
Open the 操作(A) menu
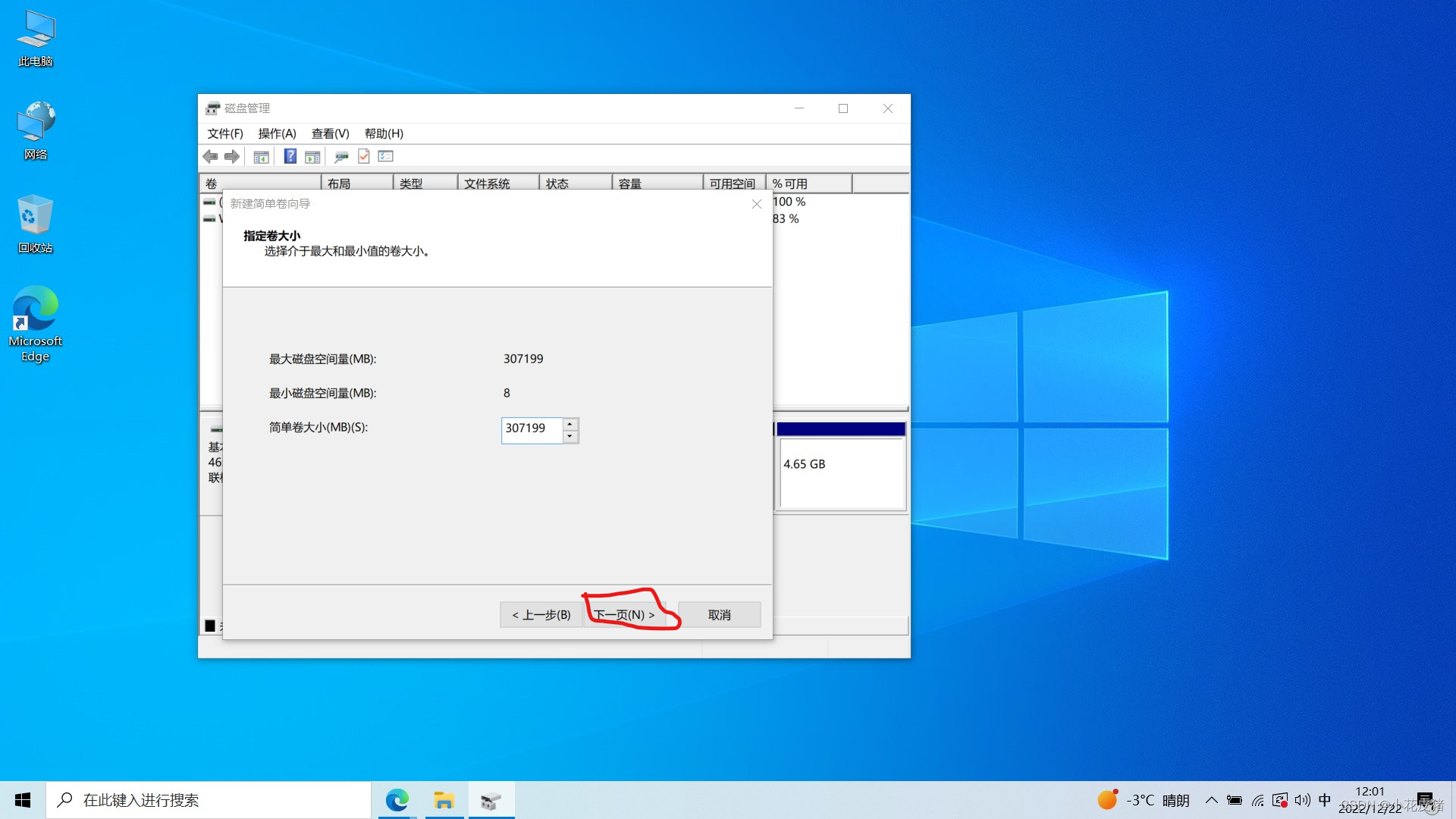(277, 133)
